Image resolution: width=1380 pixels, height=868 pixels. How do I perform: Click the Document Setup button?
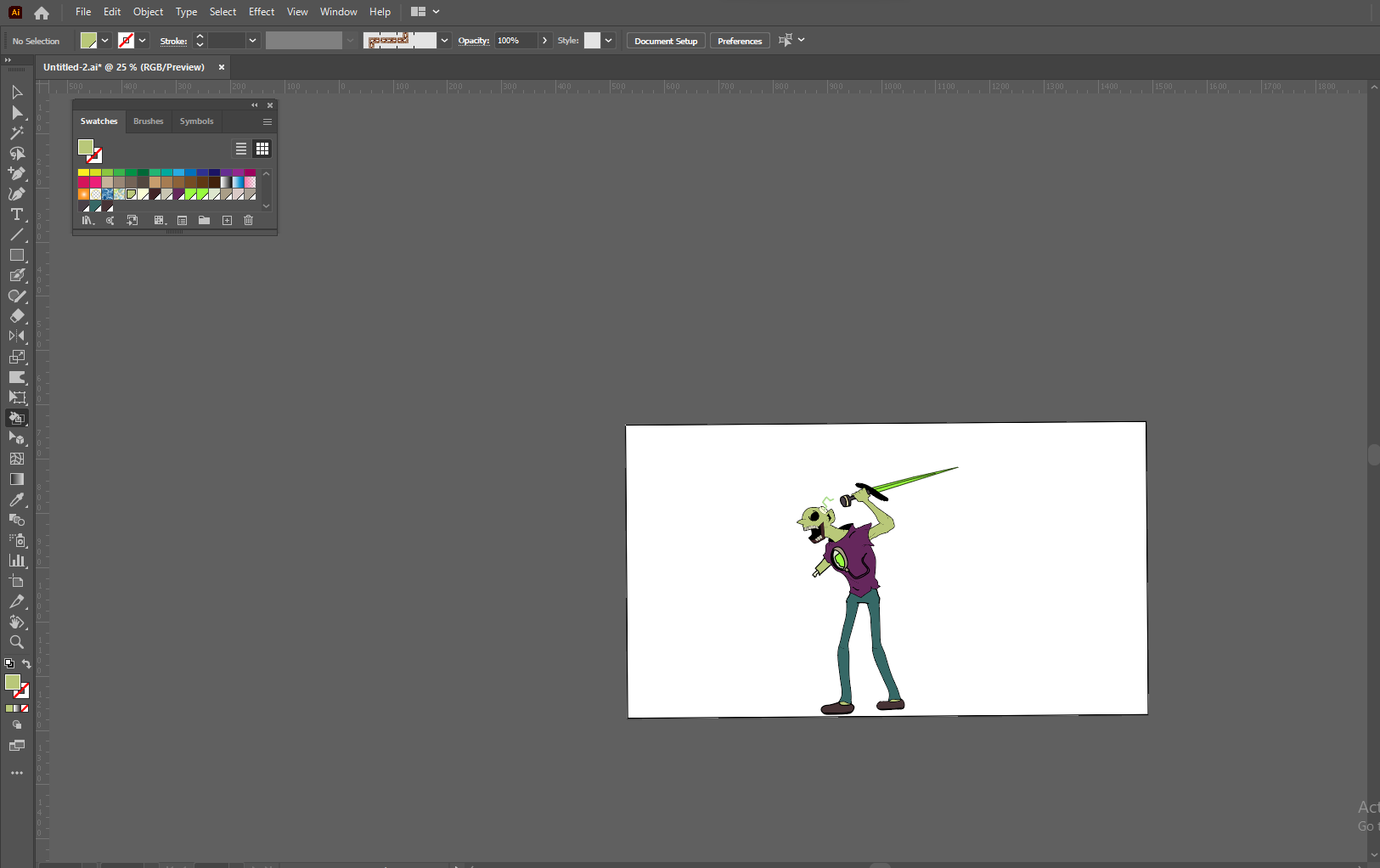[x=666, y=41]
